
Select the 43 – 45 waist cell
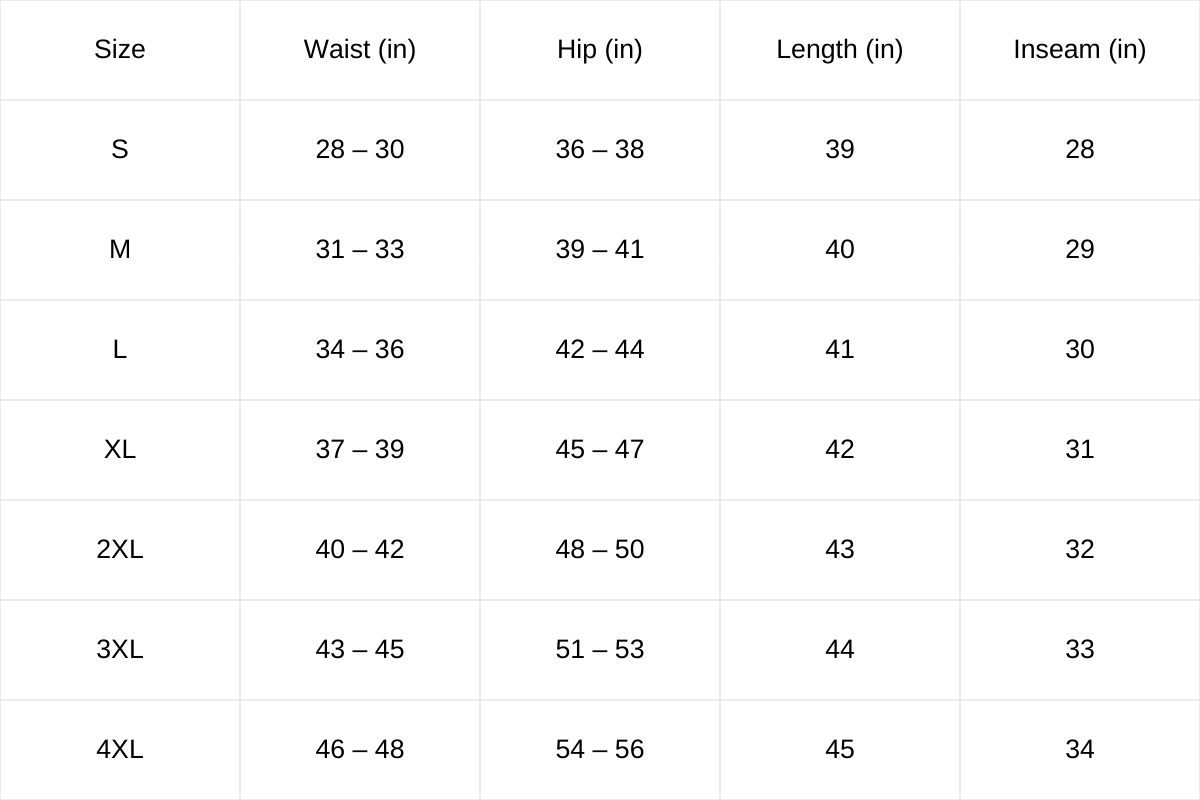point(360,649)
